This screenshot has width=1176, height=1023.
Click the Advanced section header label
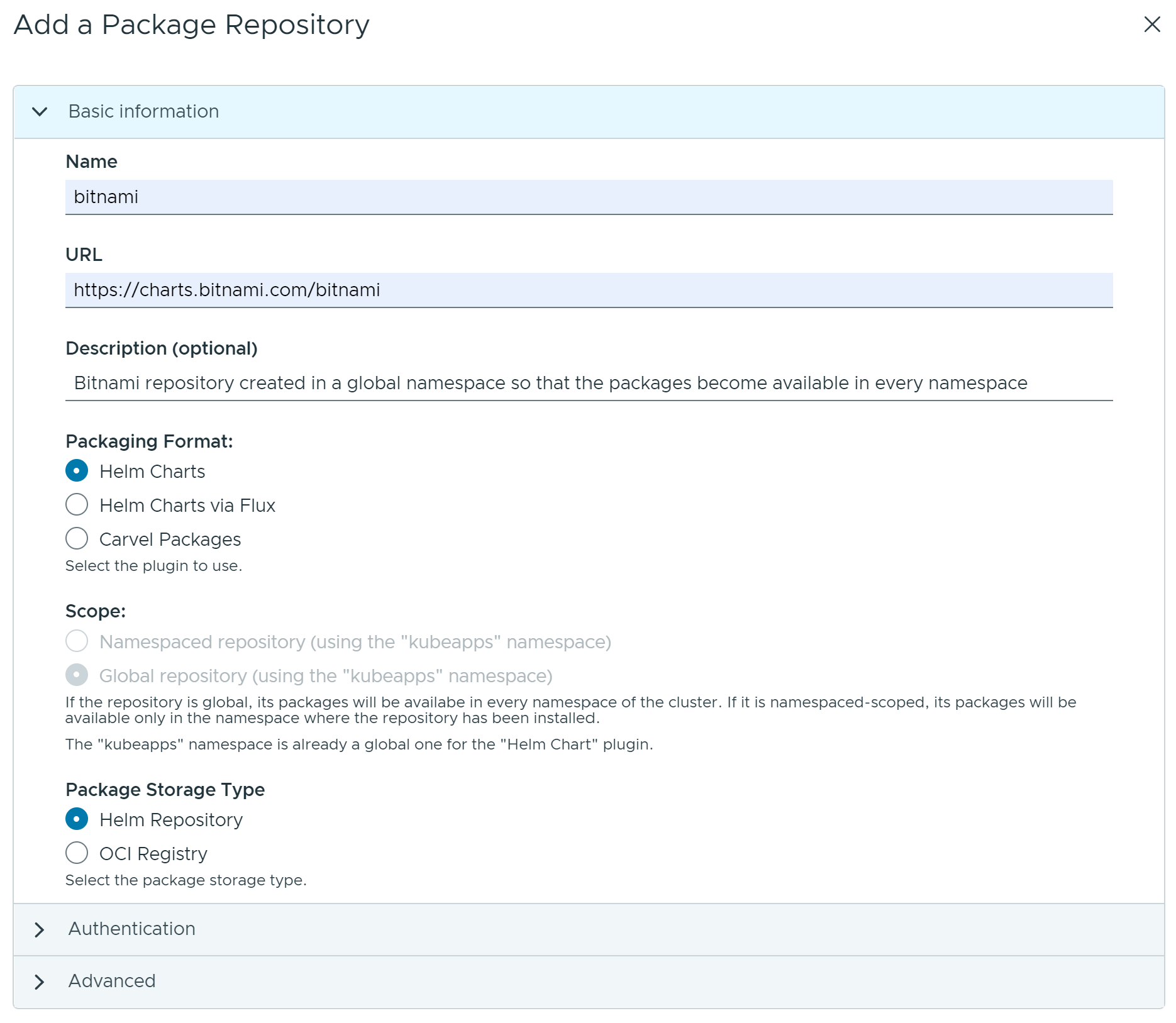[x=111, y=981]
